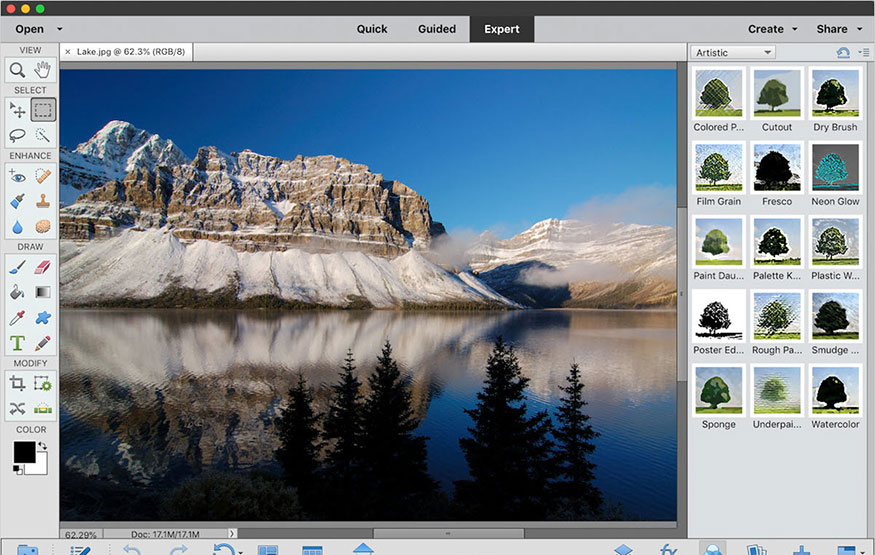The width and height of the screenshot is (875, 555).
Task: Select the Paint Bucket tool
Action: [17, 292]
